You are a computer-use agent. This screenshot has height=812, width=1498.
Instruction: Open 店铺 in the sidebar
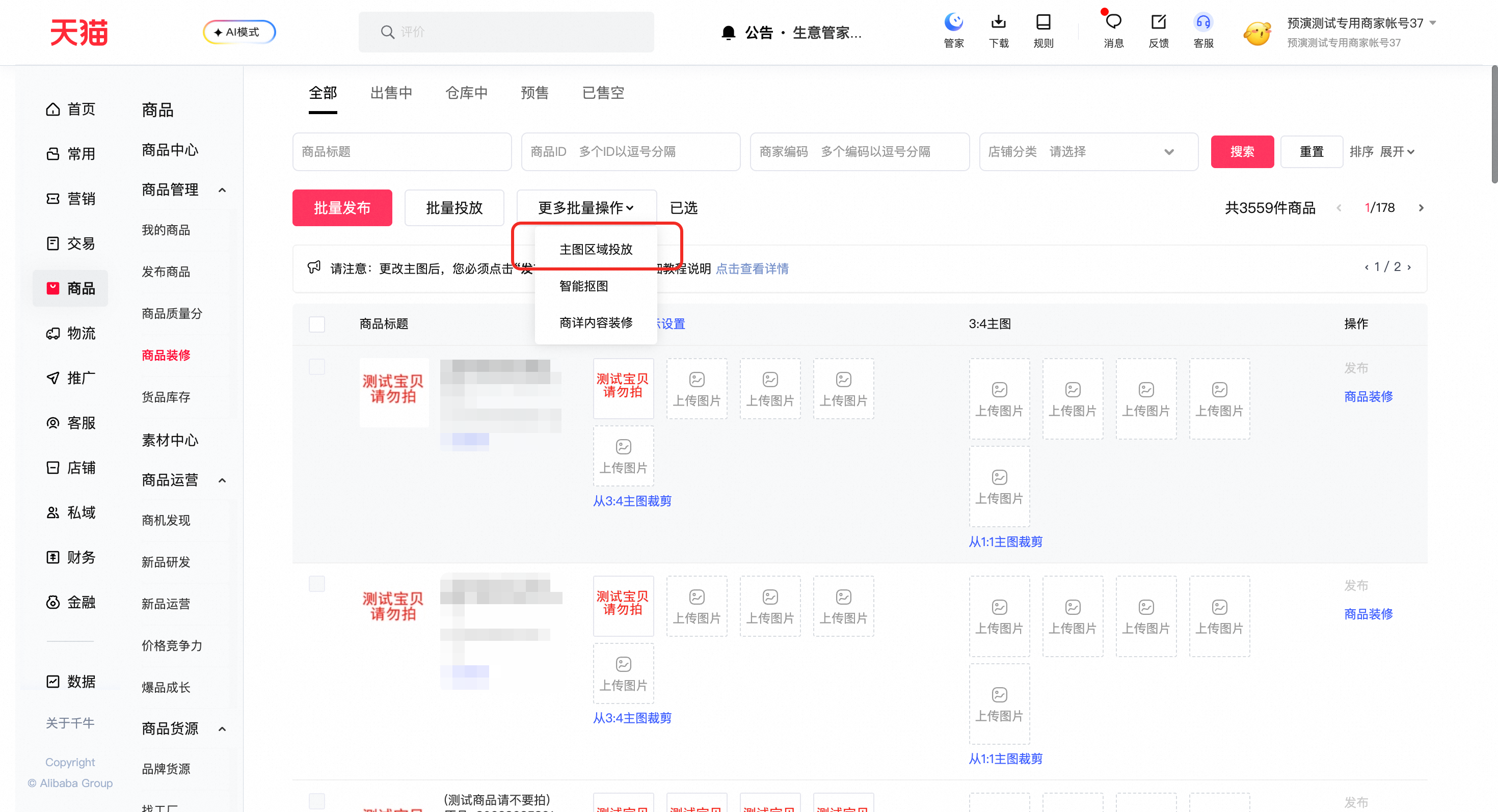pyautogui.click(x=70, y=468)
